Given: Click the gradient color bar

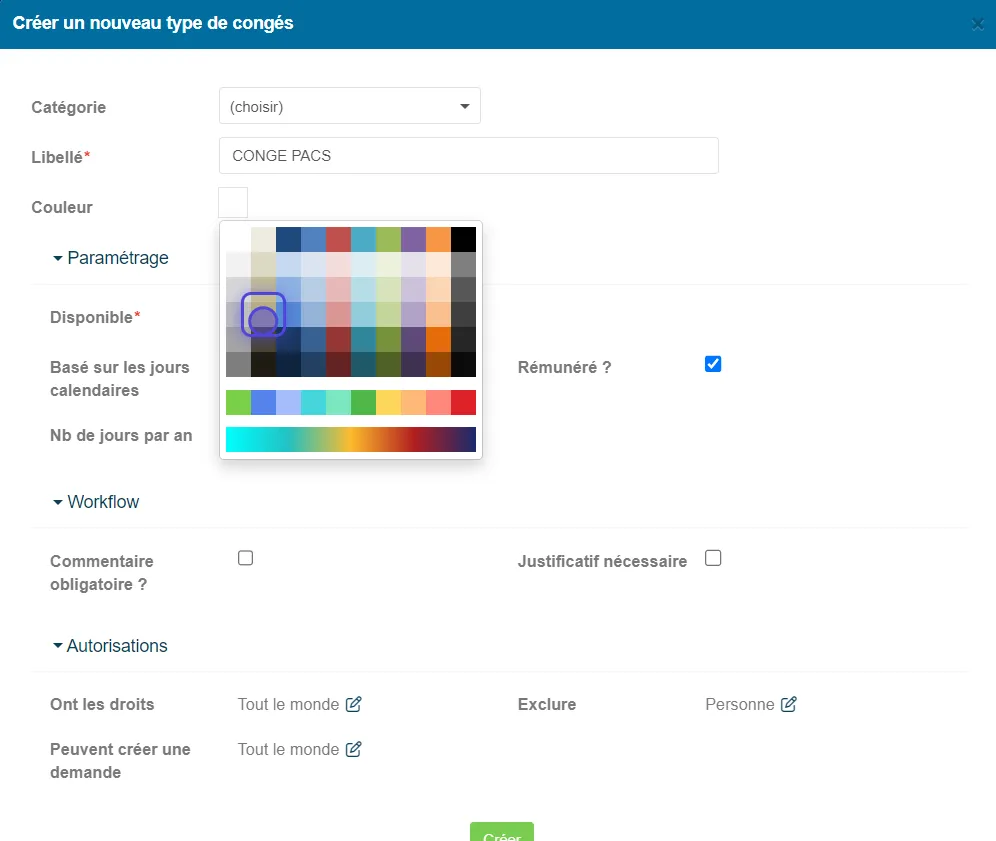Looking at the screenshot, I should (x=351, y=440).
